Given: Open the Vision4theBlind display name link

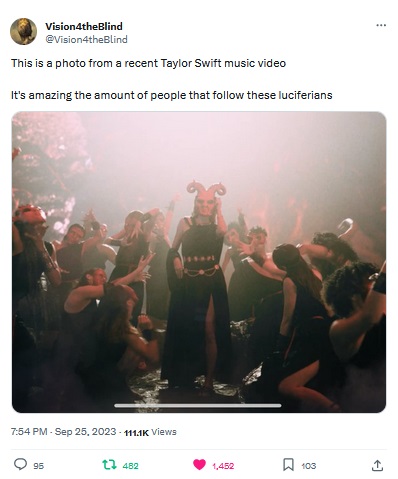Looking at the screenshot, I should [x=84, y=26].
